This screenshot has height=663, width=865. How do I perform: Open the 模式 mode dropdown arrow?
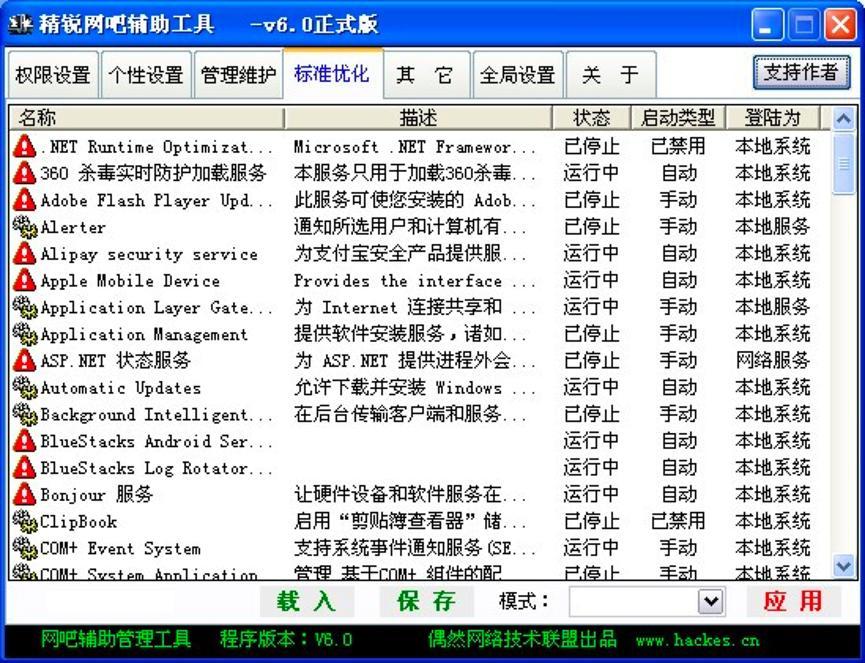711,601
